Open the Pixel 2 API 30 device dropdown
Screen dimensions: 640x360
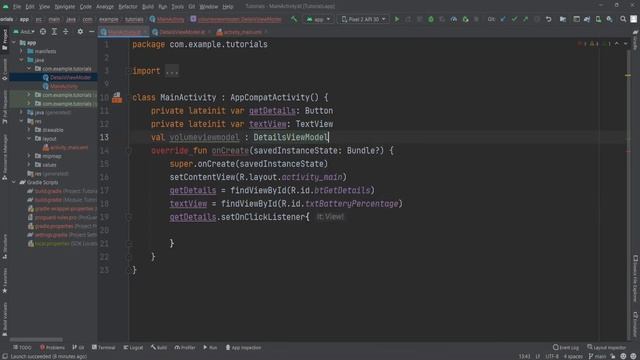(363, 19)
